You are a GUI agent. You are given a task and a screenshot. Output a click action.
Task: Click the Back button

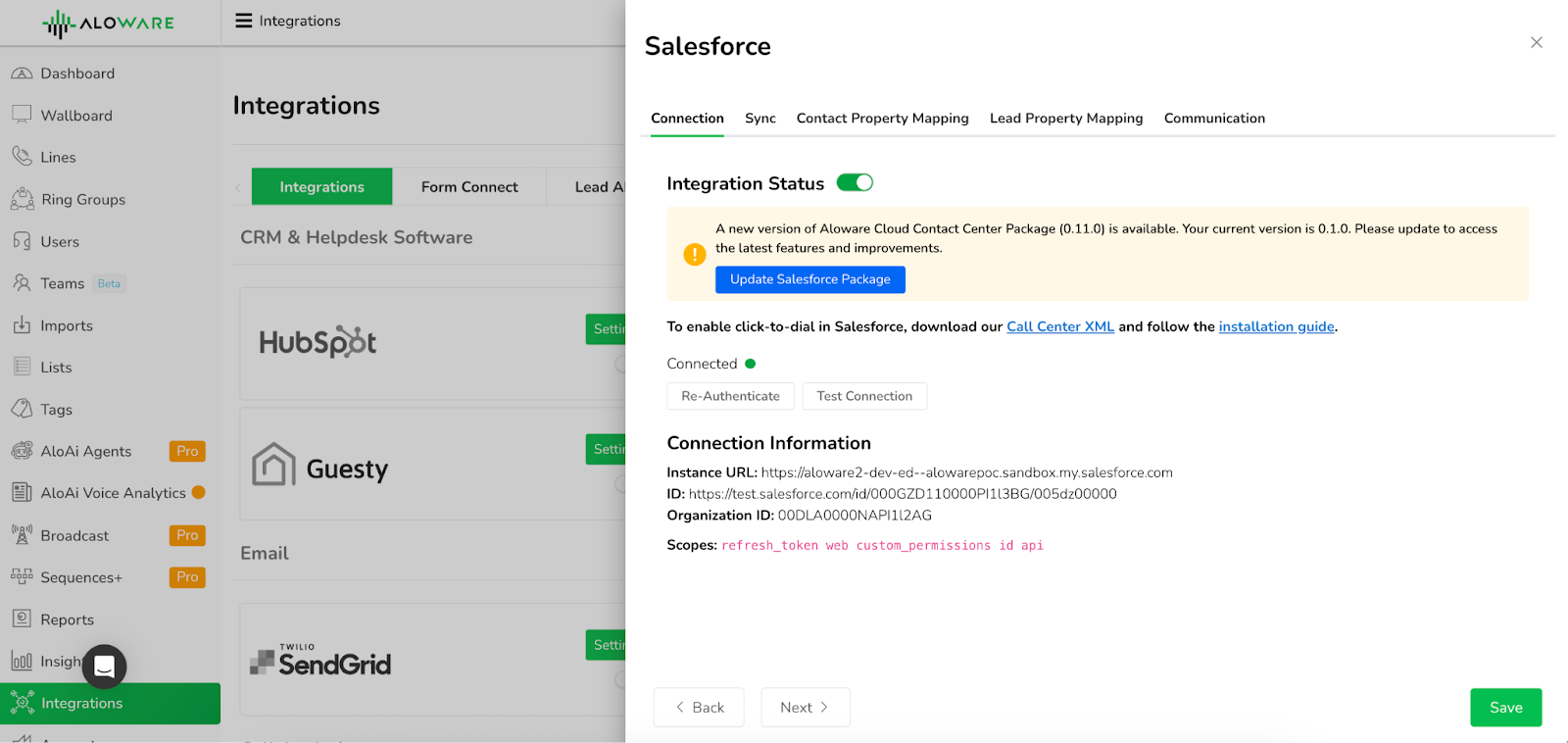pyautogui.click(x=699, y=708)
